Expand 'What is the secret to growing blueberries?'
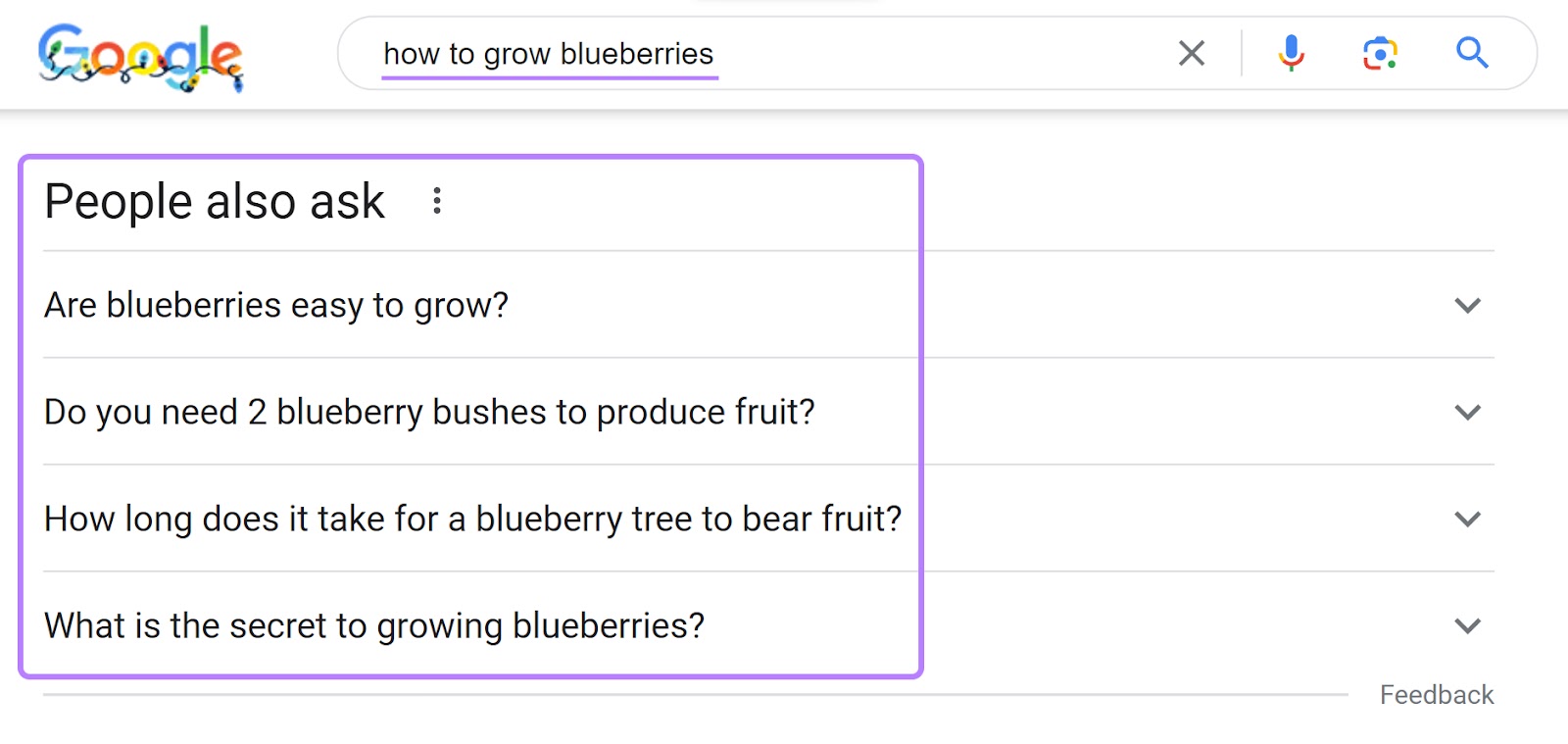The height and width of the screenshot is (744, 1568). click(x=1466, y=625)
